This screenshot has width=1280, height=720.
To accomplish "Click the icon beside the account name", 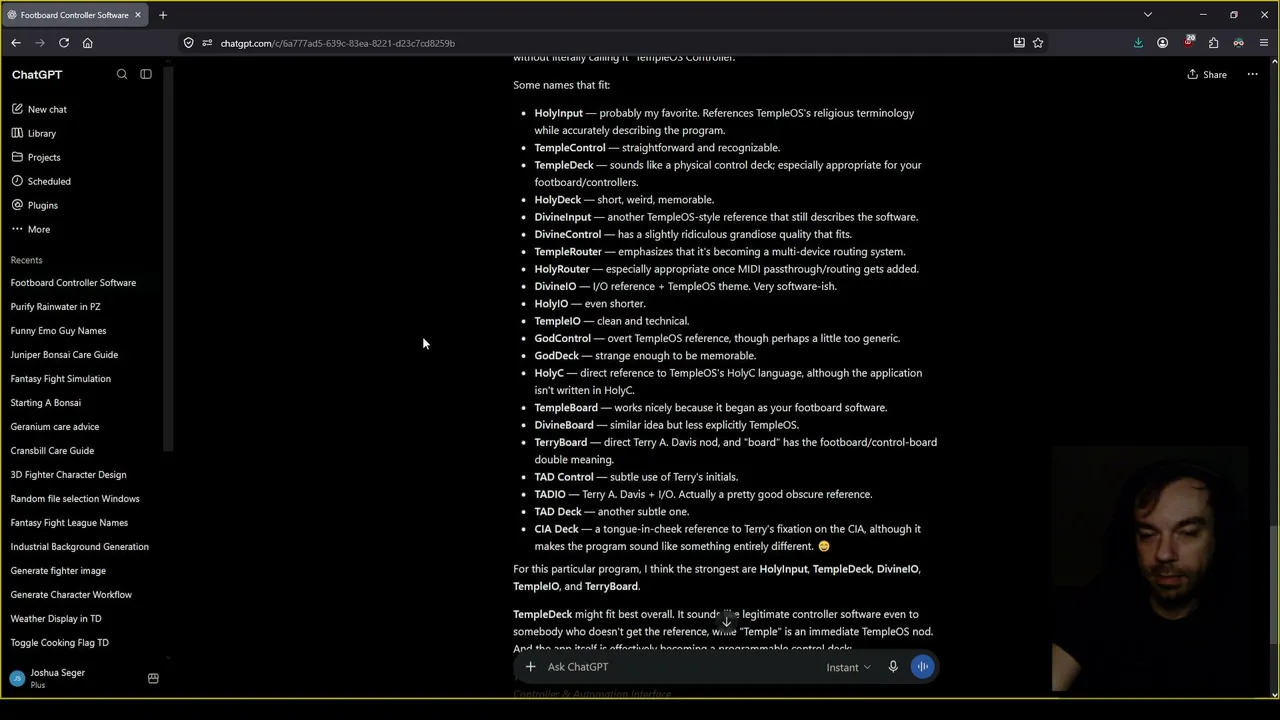I will point(153,678).
